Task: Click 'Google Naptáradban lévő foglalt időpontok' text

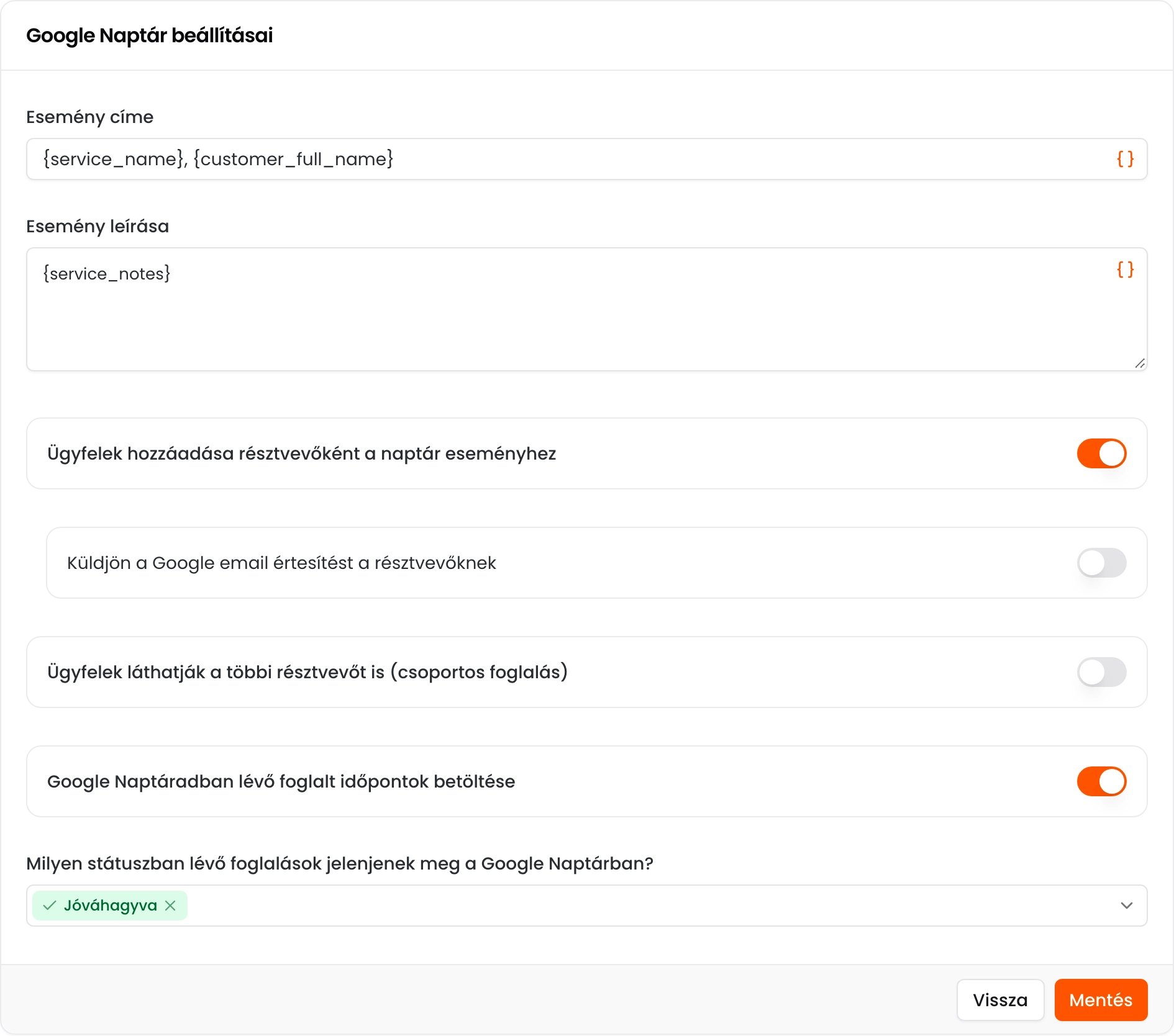Action: [281, 781]
